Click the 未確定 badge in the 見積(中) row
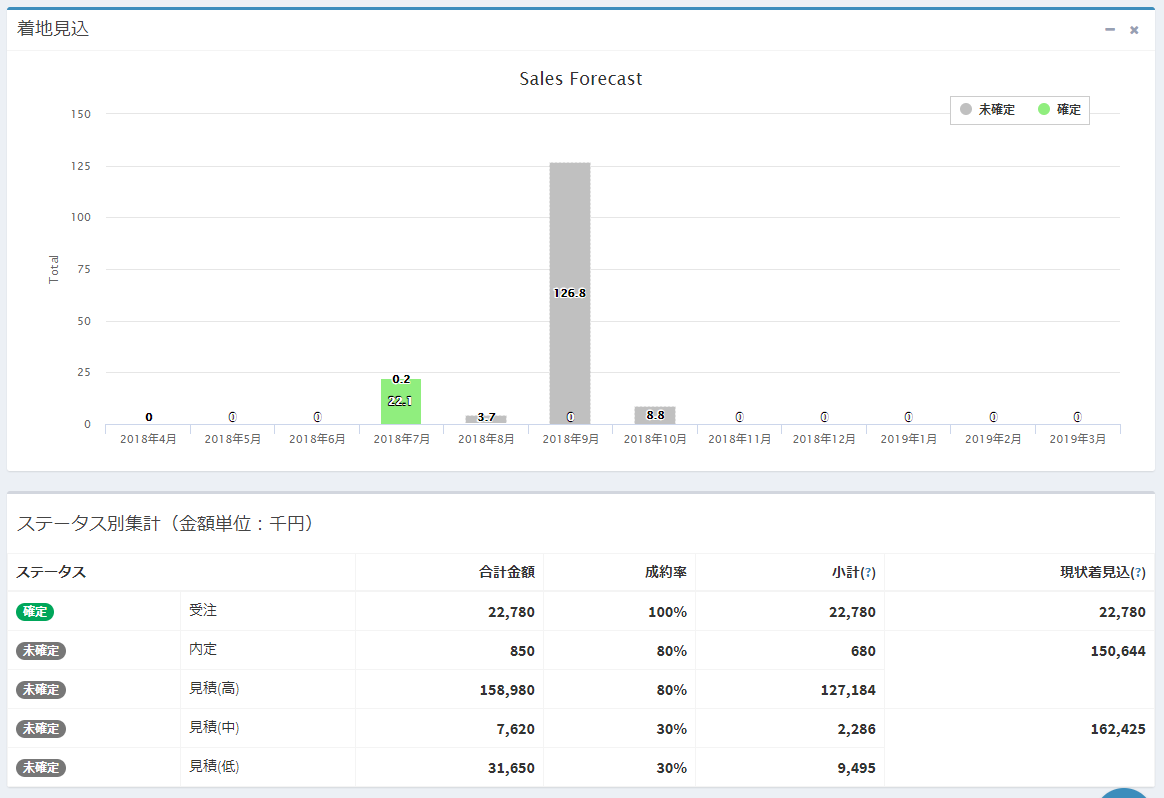This screenshot has height=798, width=1164. point(41,729)
